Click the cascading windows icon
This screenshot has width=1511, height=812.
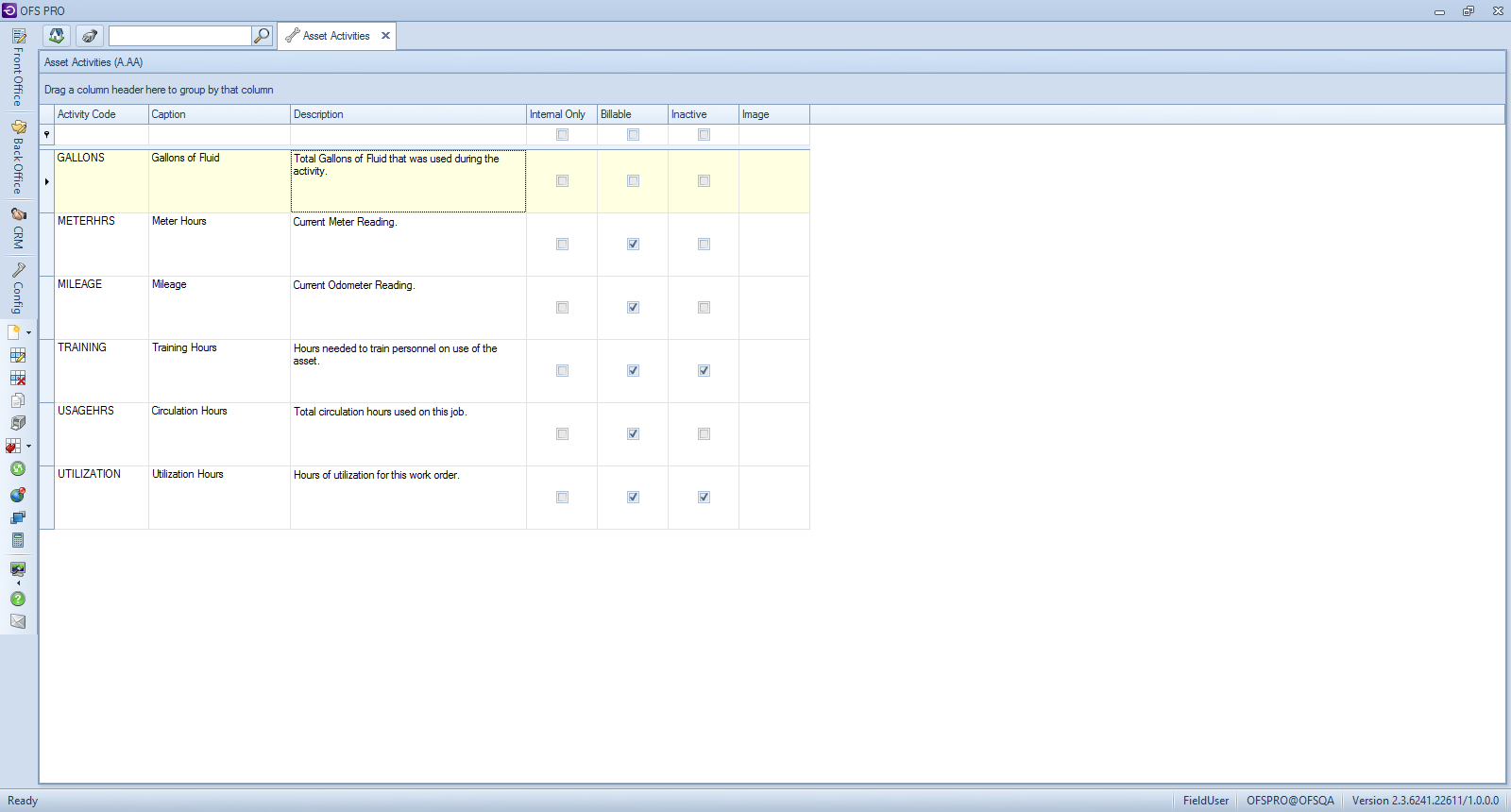pos(18,517)
